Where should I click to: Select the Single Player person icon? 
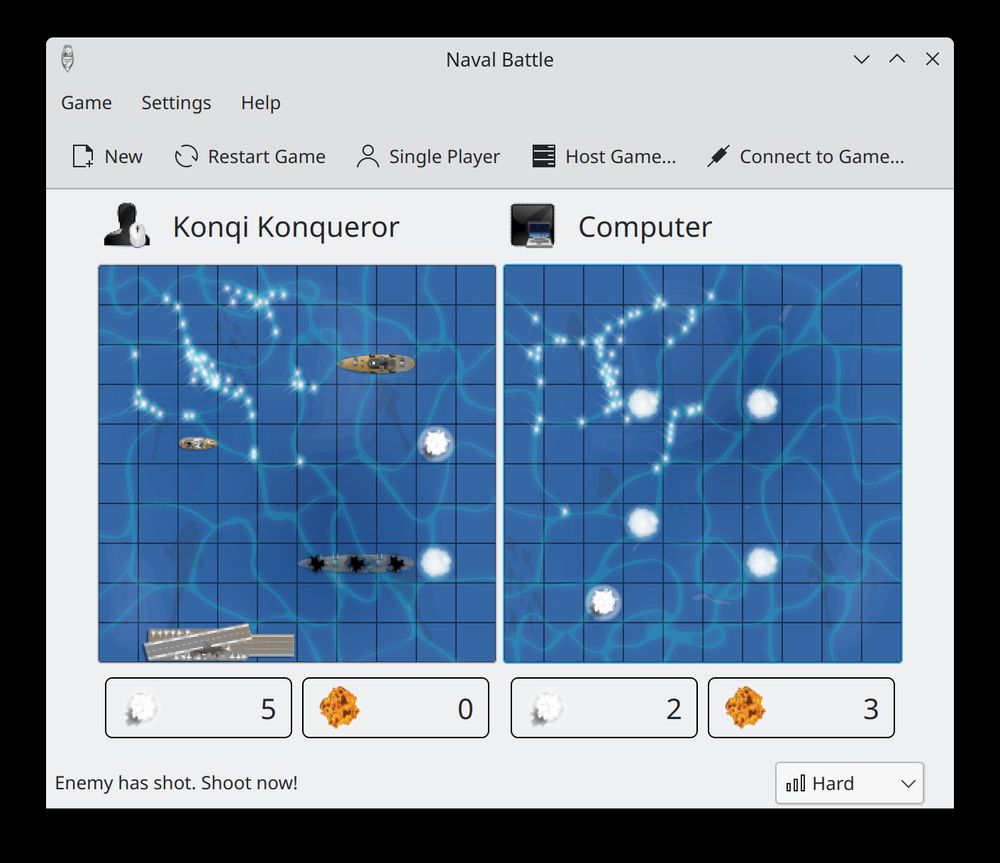pos(366,156)
